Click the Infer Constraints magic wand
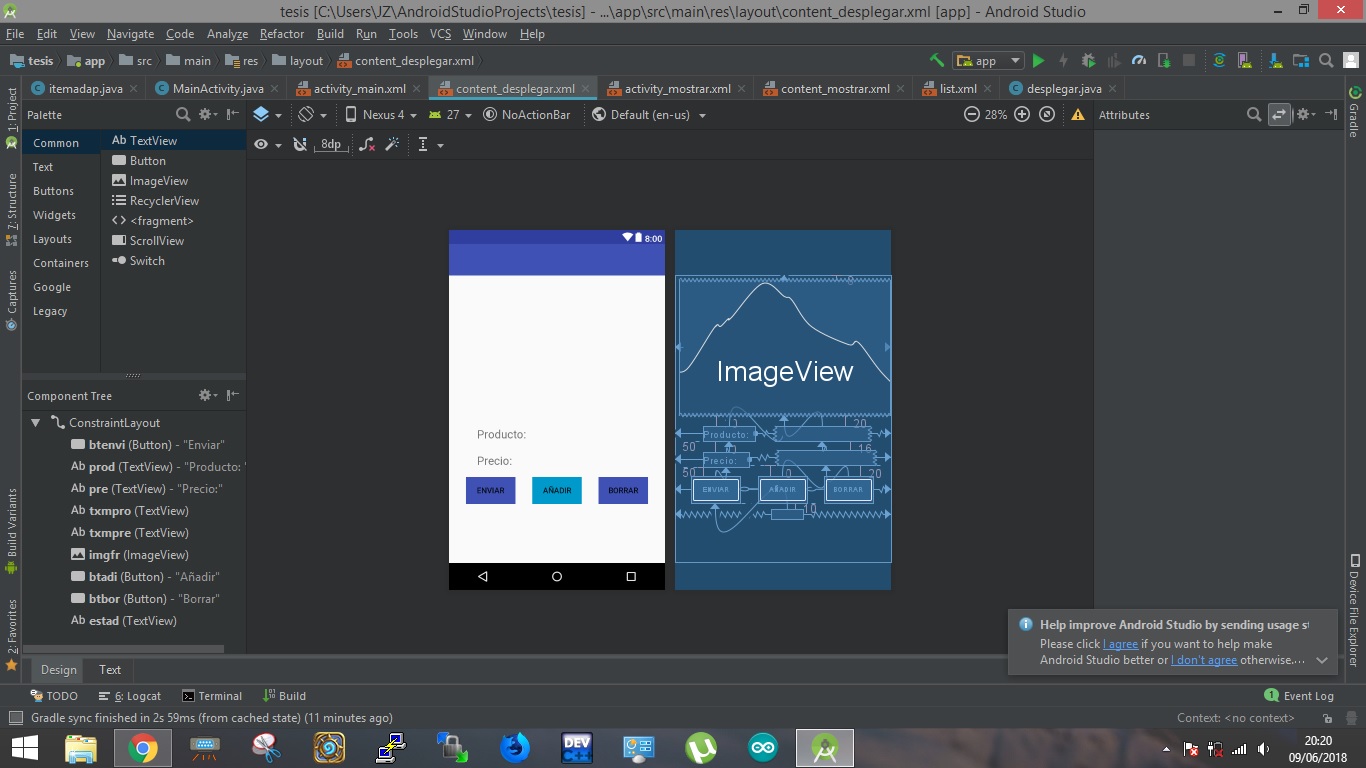Viewport: 1366px width, 768px height. point(392,145)
